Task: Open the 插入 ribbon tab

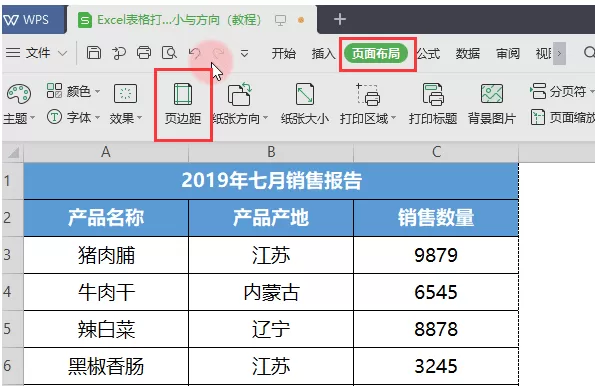Action: (323, 54)
